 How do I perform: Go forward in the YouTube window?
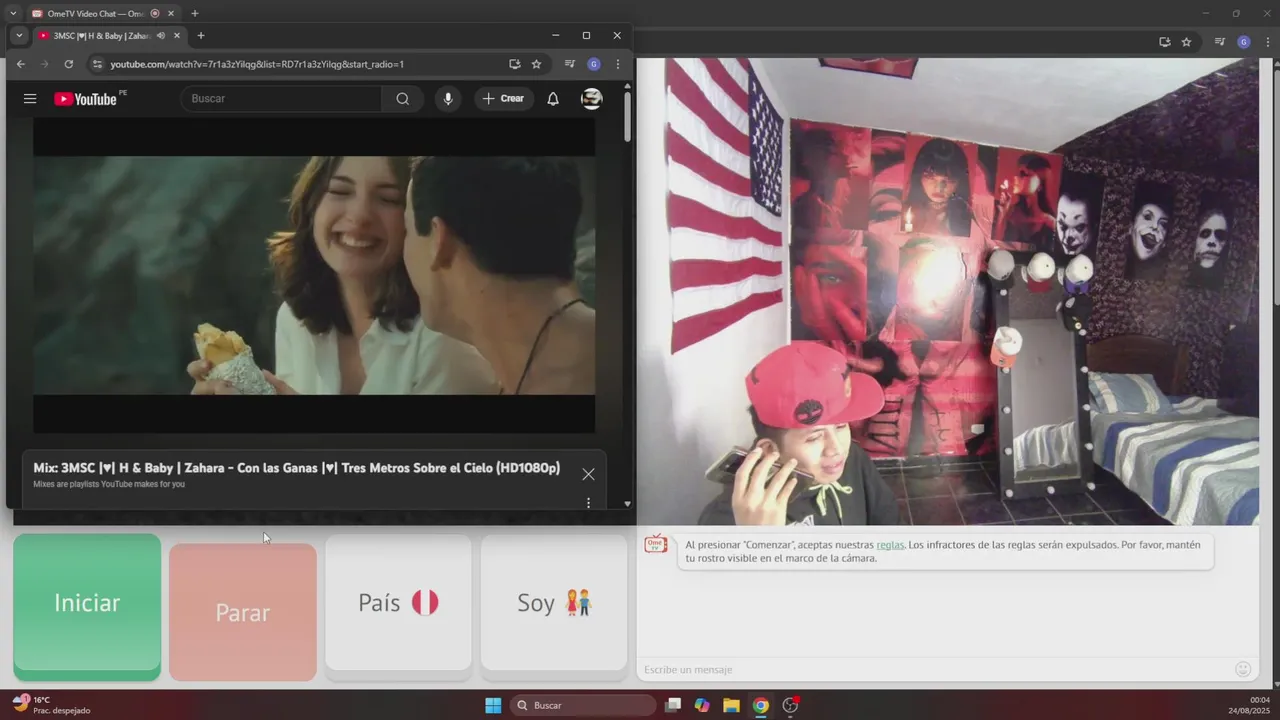(x=44, y=64)
